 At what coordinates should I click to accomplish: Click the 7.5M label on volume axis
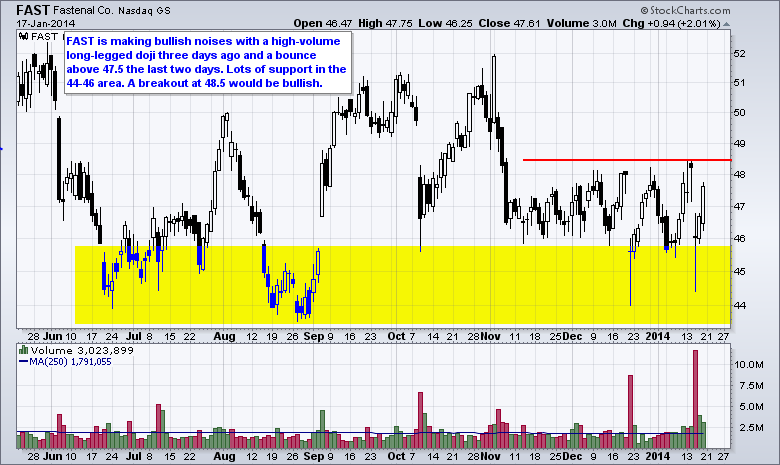point(750,385)
